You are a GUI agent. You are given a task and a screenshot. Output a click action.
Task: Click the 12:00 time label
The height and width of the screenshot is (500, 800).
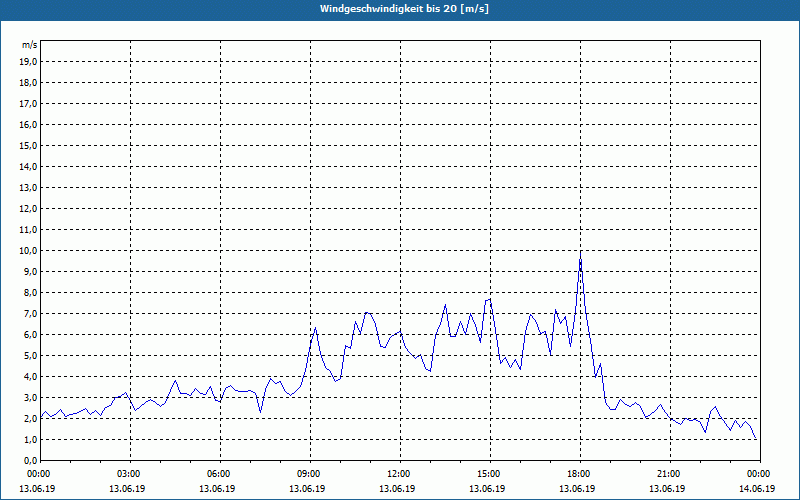click(400, 474)
